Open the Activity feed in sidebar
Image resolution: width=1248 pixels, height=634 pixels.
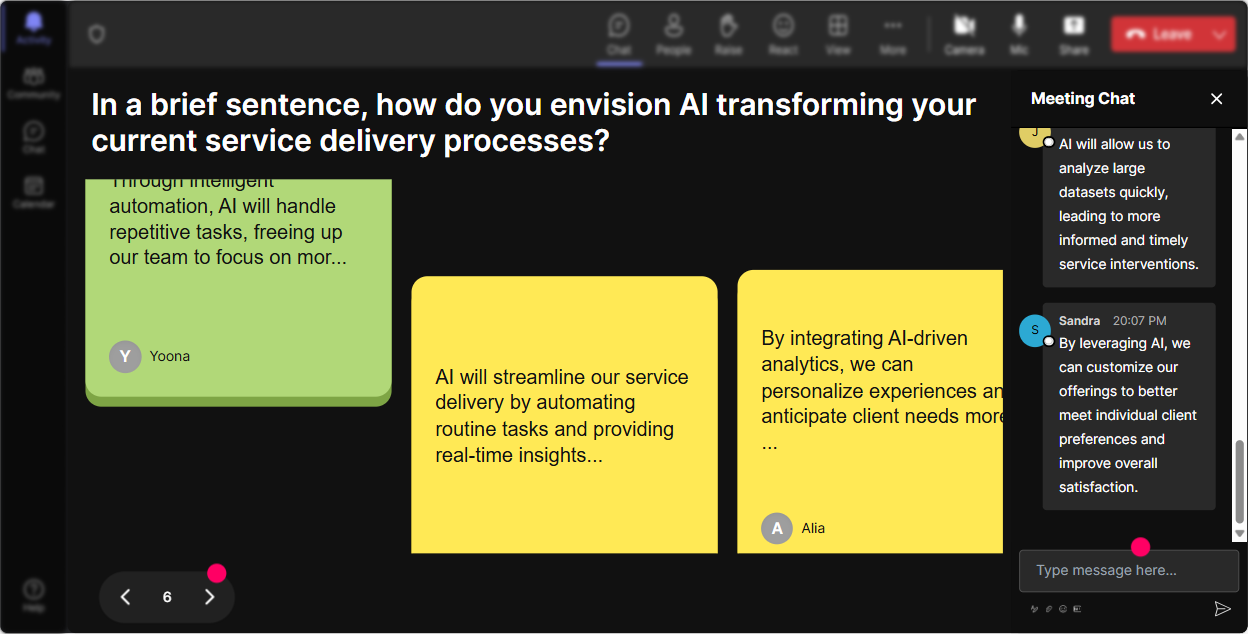click(x=33, y=27)
